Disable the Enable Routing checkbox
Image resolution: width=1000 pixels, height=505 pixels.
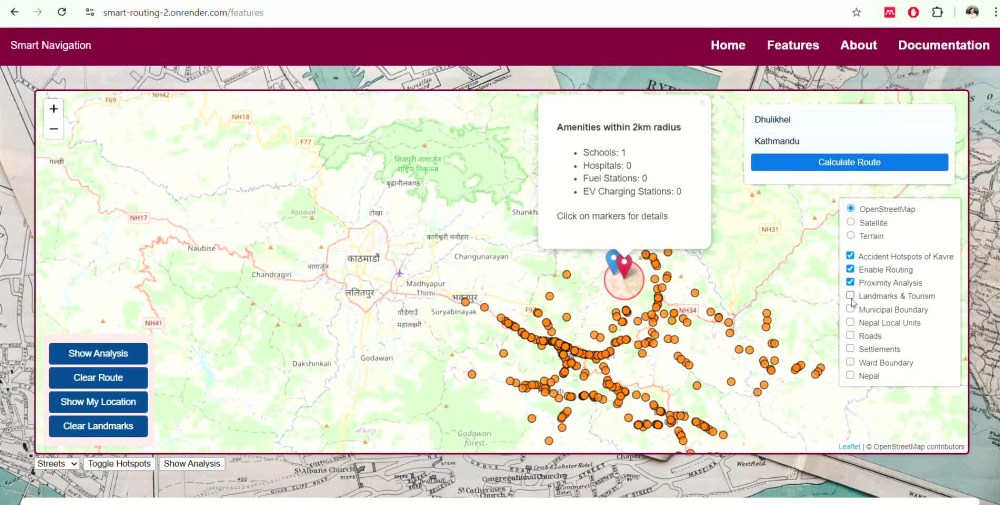[x=850, y=269]
